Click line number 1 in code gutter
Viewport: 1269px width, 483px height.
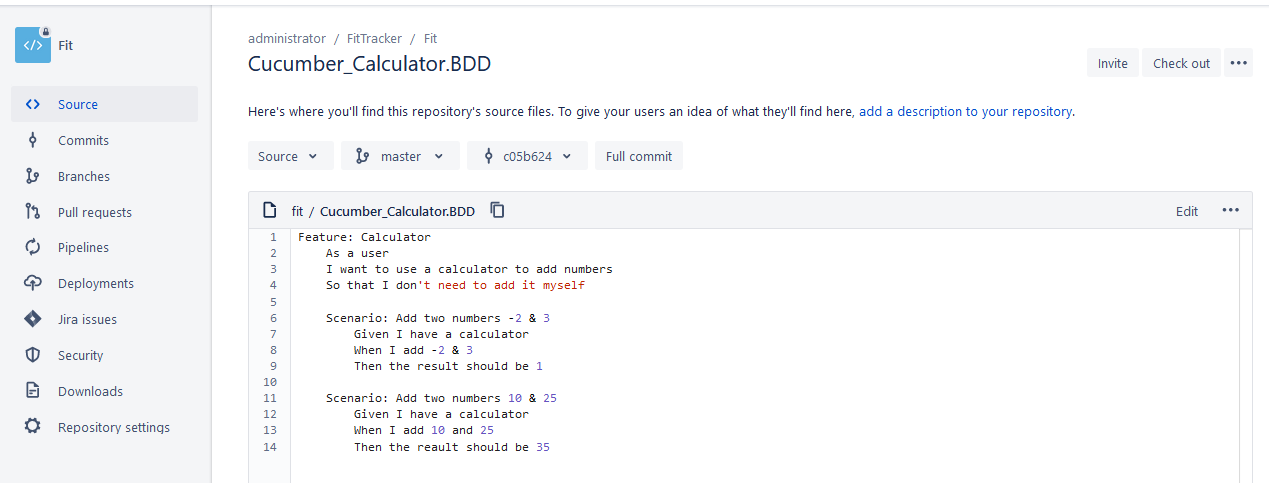[273, 237]
